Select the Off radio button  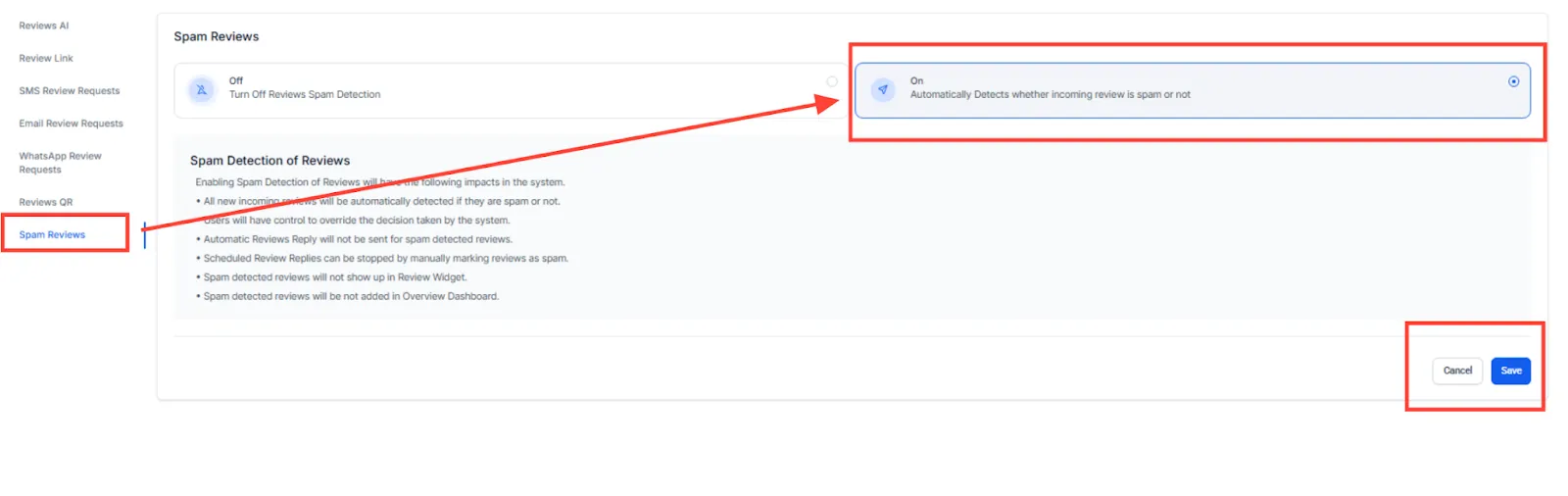[x=832, y=81]
